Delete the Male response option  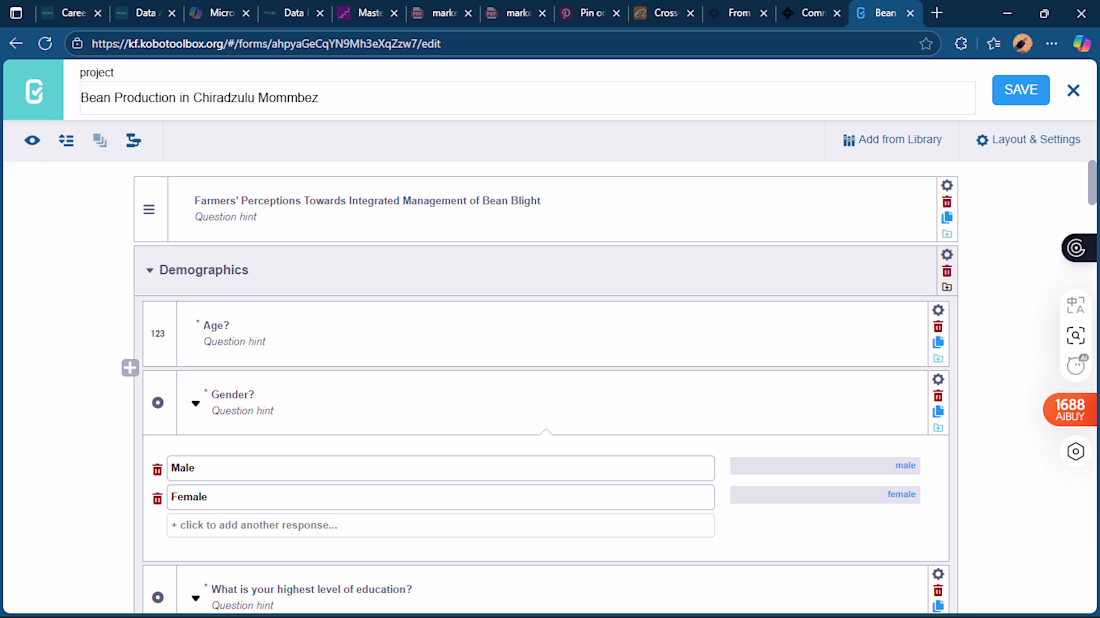coord(157,469)
